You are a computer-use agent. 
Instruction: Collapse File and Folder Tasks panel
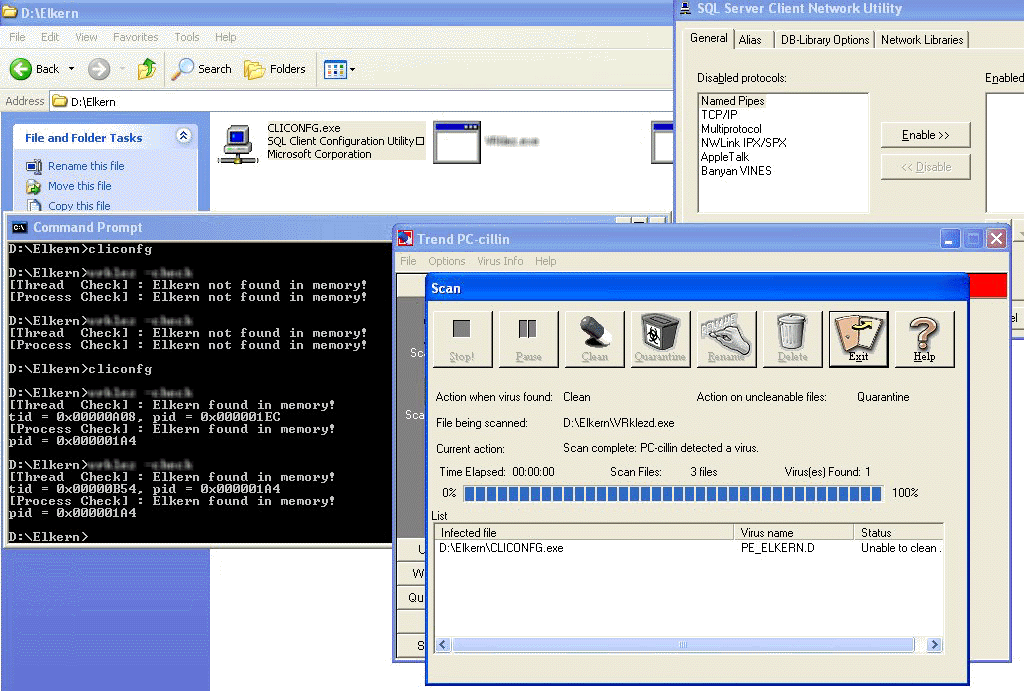(x=183, y=137)
